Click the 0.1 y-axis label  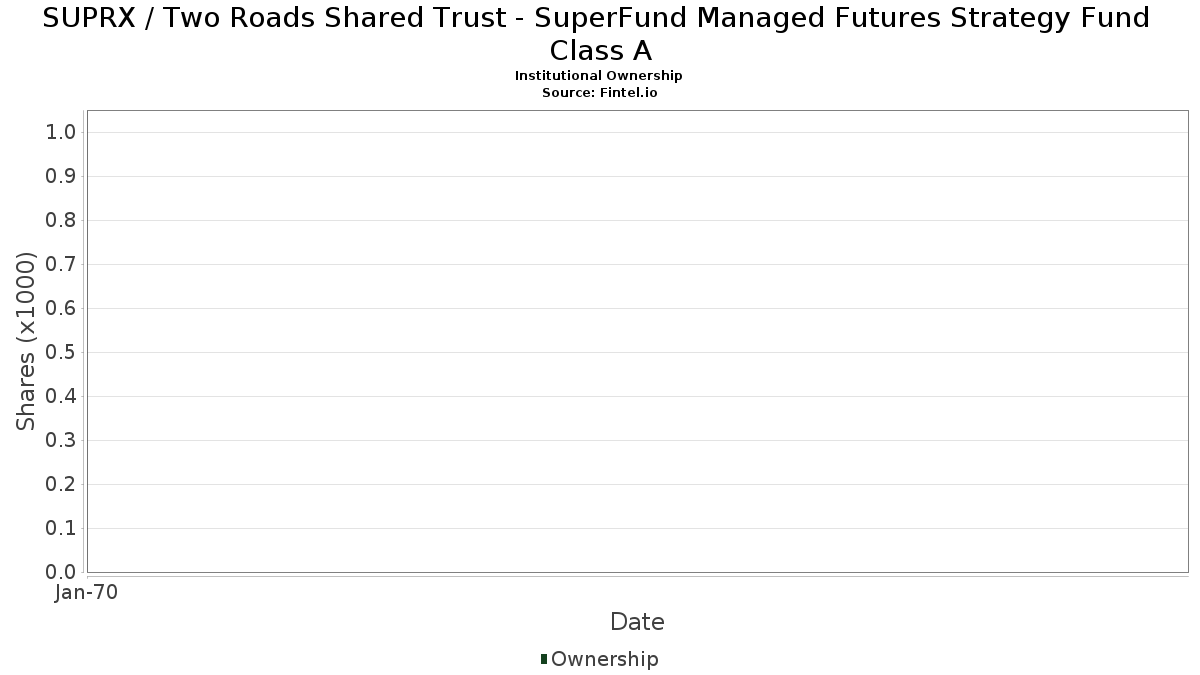pos(61,529)
